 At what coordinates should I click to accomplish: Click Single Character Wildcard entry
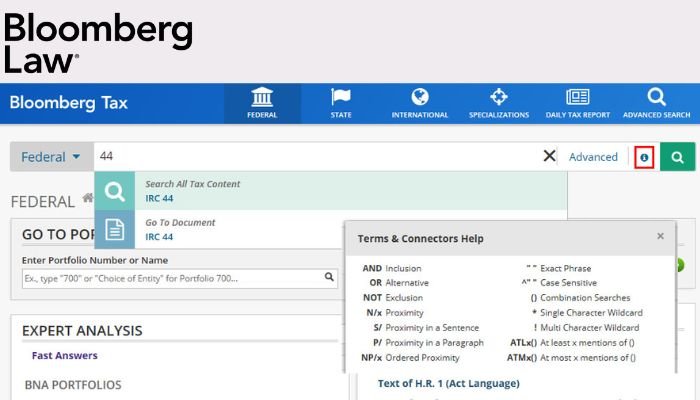coord(587,313)
